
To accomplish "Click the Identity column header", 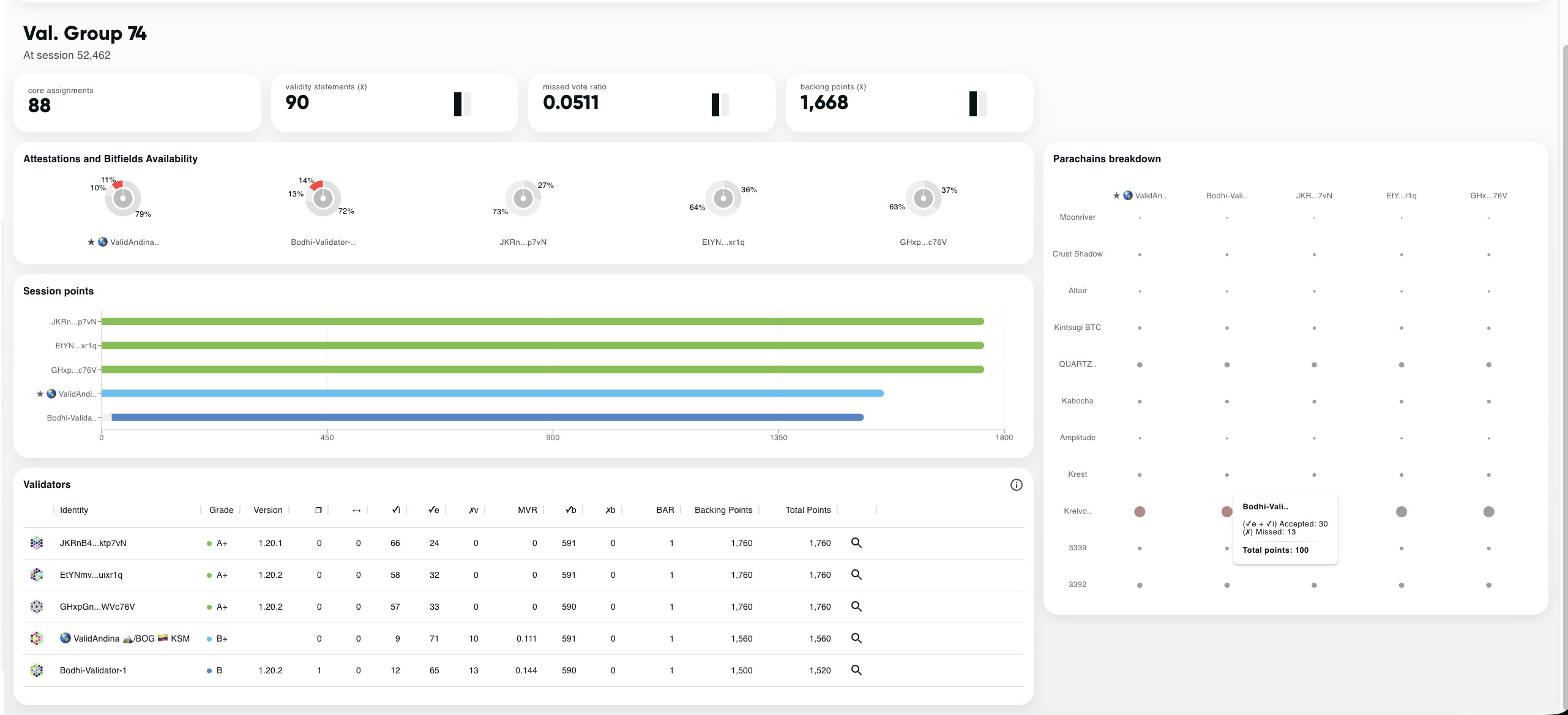I will [x=74, y=510].
